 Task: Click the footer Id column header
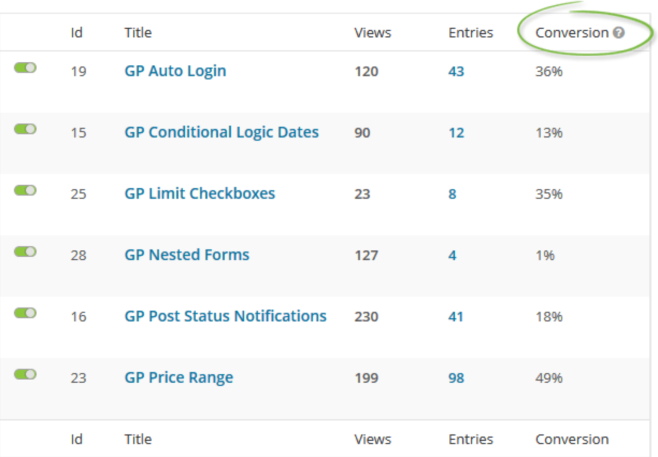tap(76, 439)
